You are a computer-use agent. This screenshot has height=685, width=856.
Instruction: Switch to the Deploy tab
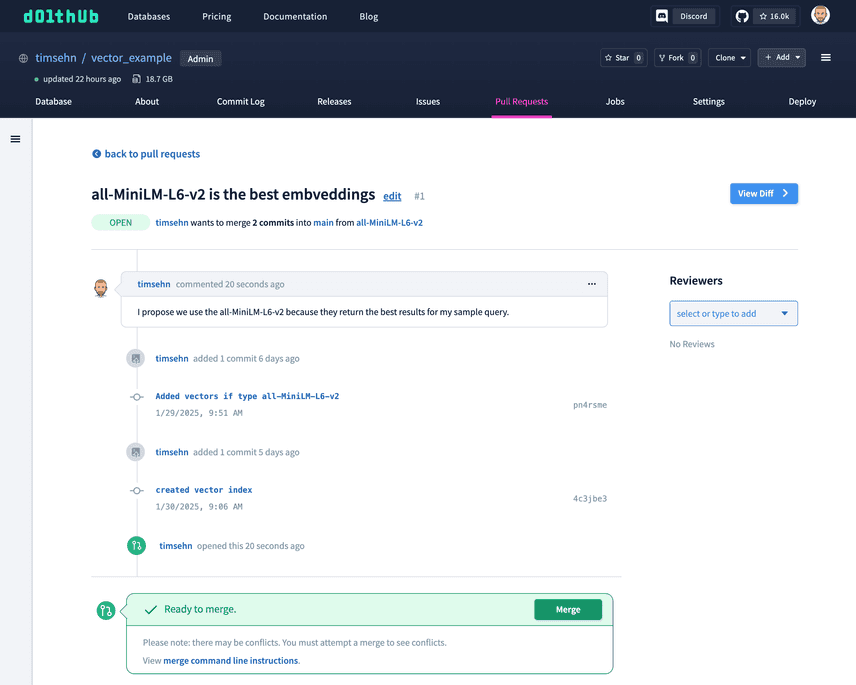coord(802,102)
